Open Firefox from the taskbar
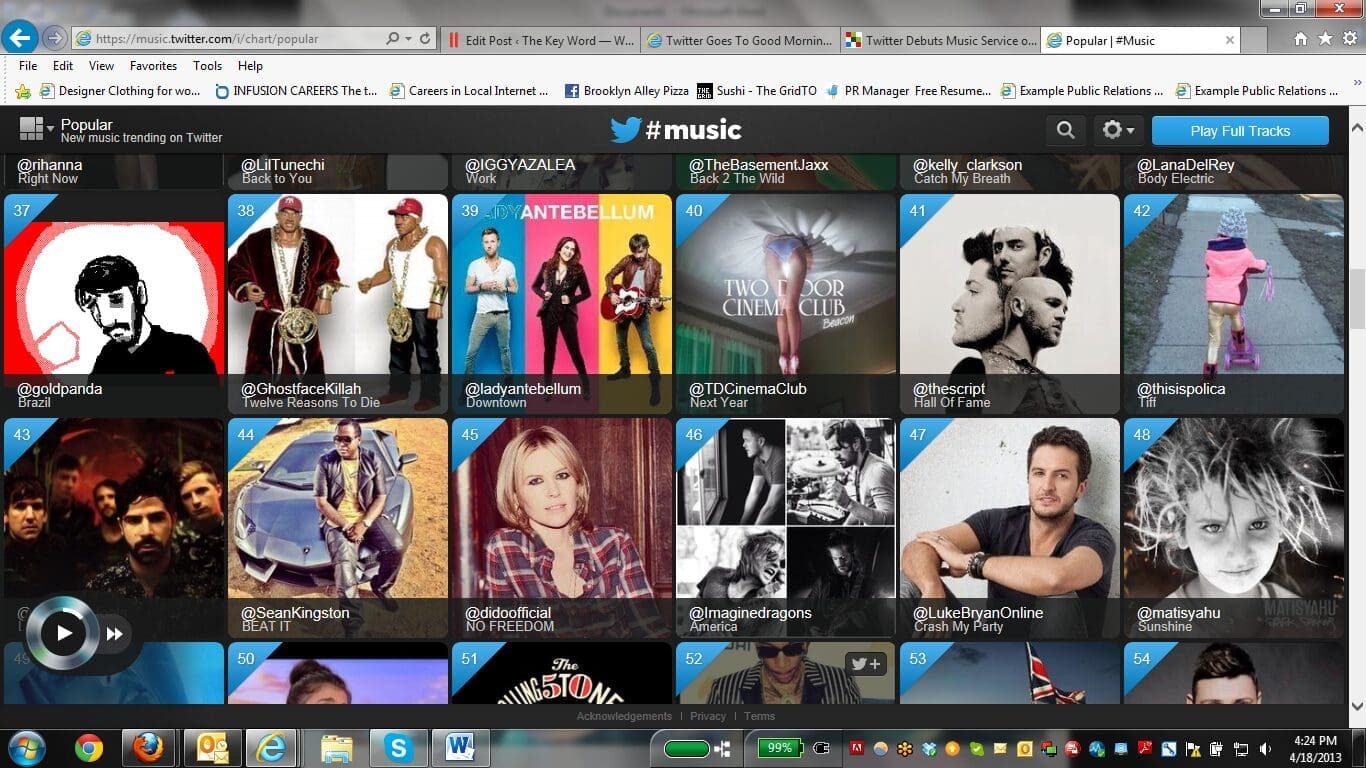1366x768 pixels. pyautogui.click(x=149, y=748)
